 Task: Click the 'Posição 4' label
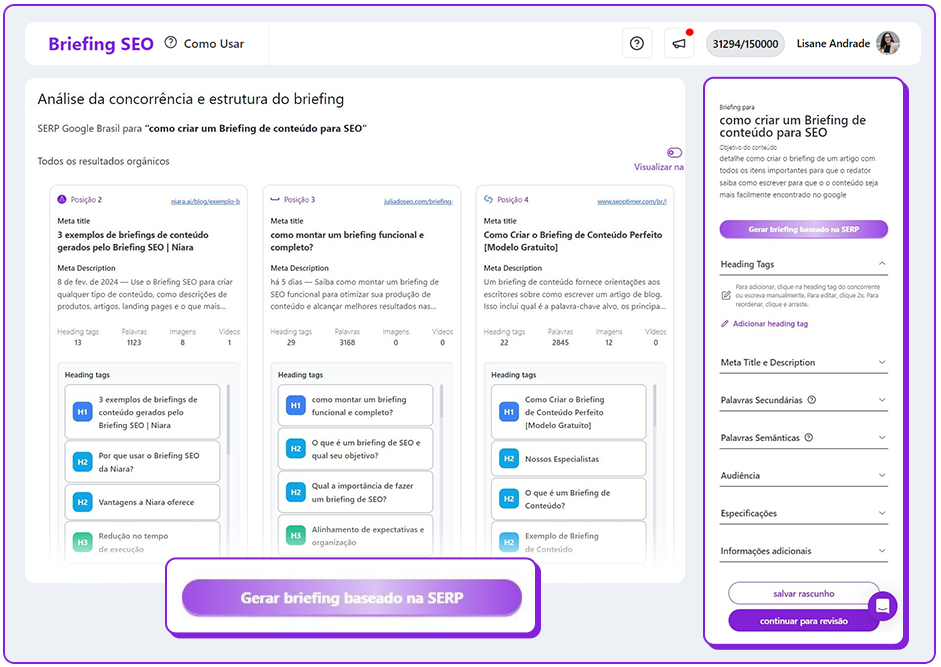pos(513,199)
